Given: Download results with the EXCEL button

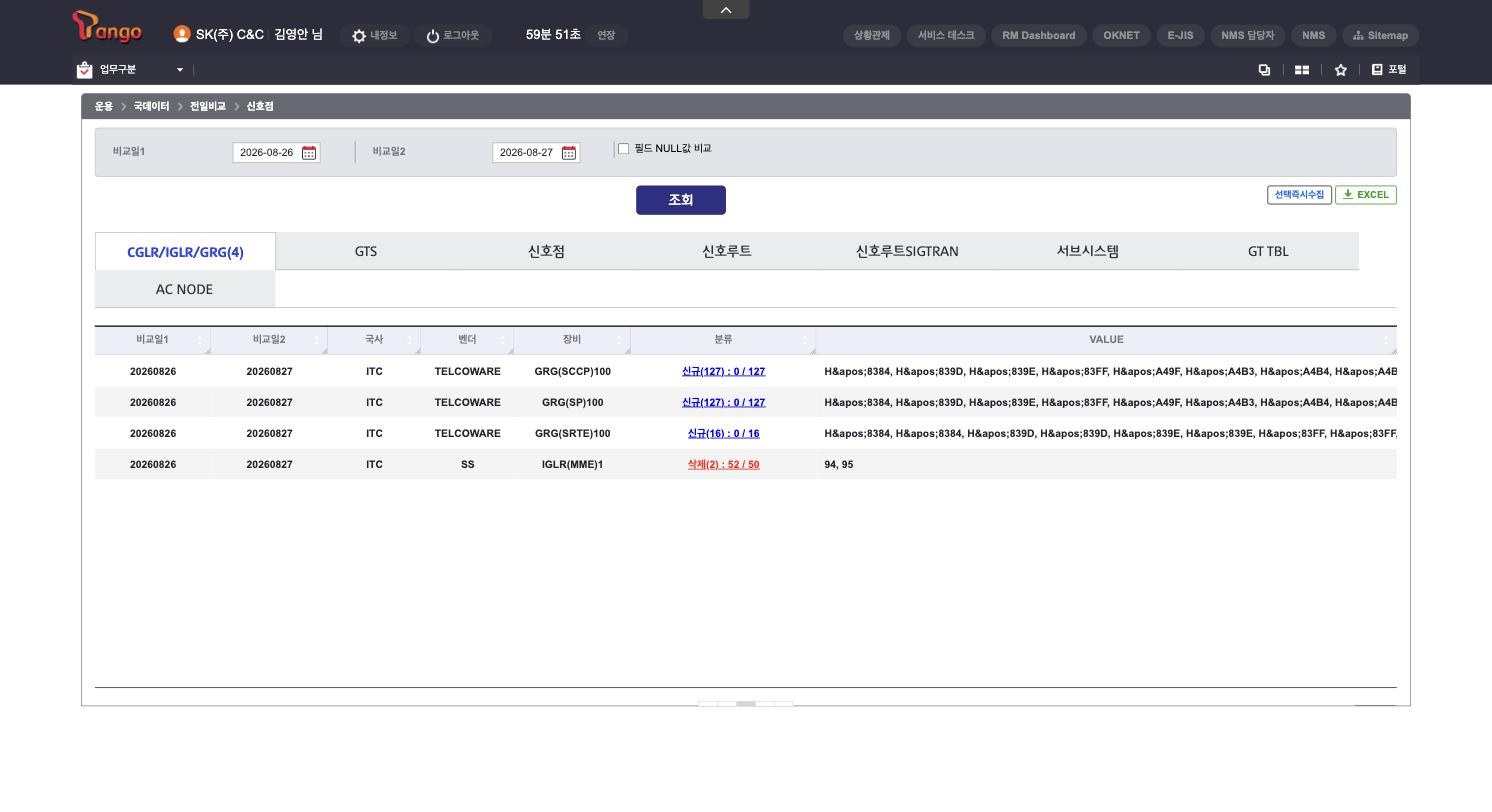Looking at the screenshot, I should click(1366, 195).
